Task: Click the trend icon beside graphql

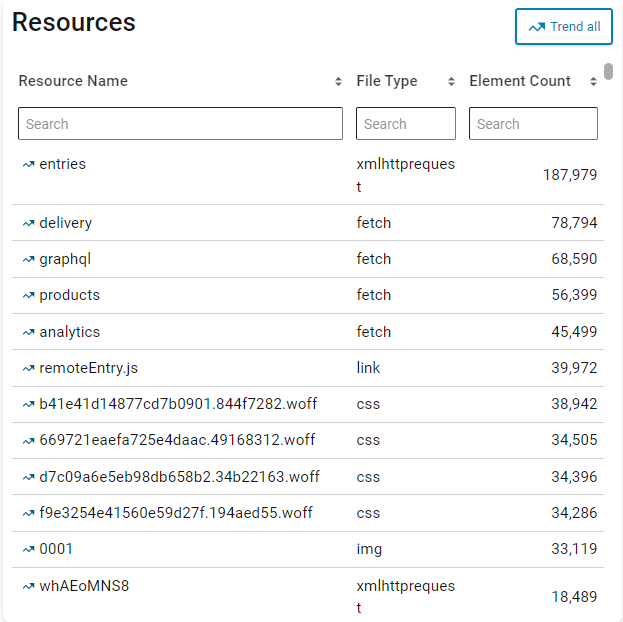Action: point(29,260)
